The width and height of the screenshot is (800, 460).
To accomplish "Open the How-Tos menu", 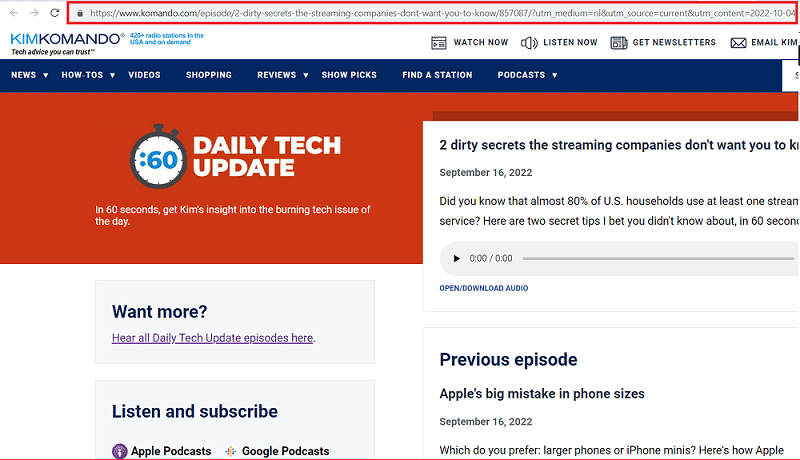I will click(x=82, y=75).
